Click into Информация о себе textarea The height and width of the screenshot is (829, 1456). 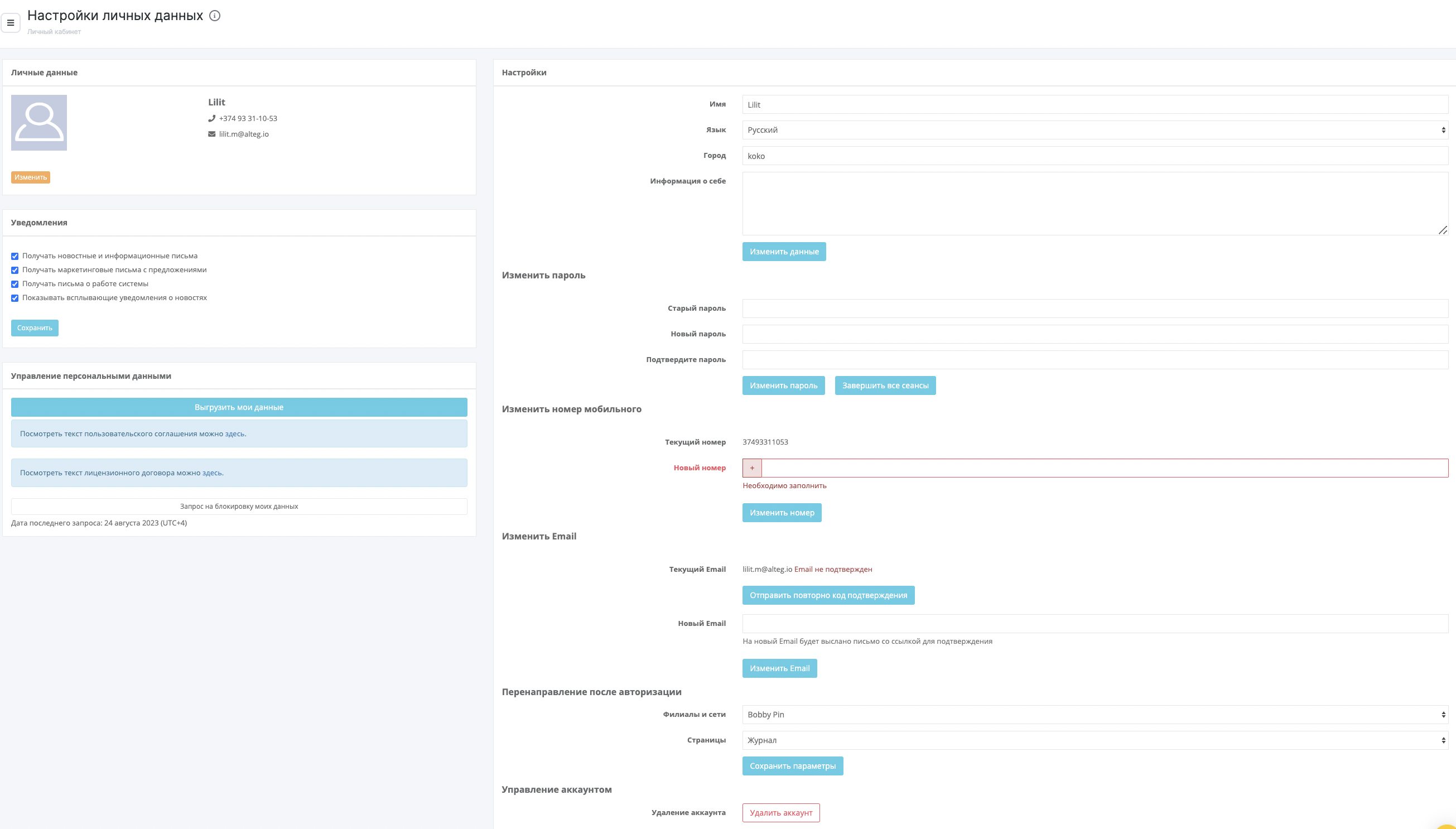pos(1095,204)
